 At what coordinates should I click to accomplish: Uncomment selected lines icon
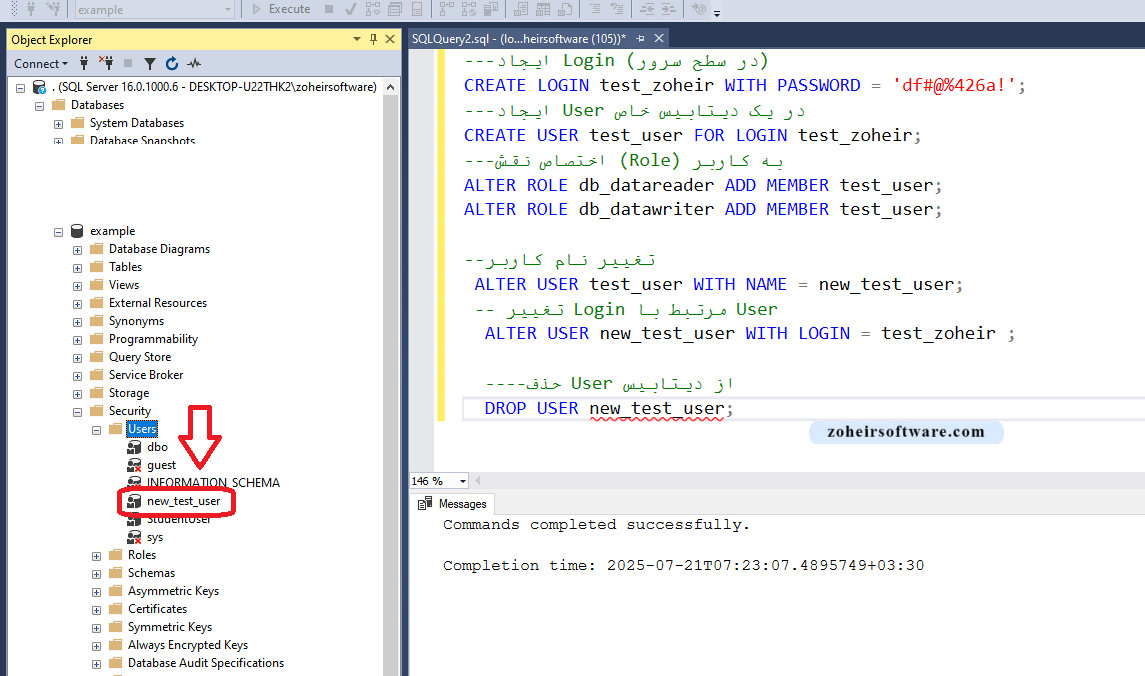[617, 9]
